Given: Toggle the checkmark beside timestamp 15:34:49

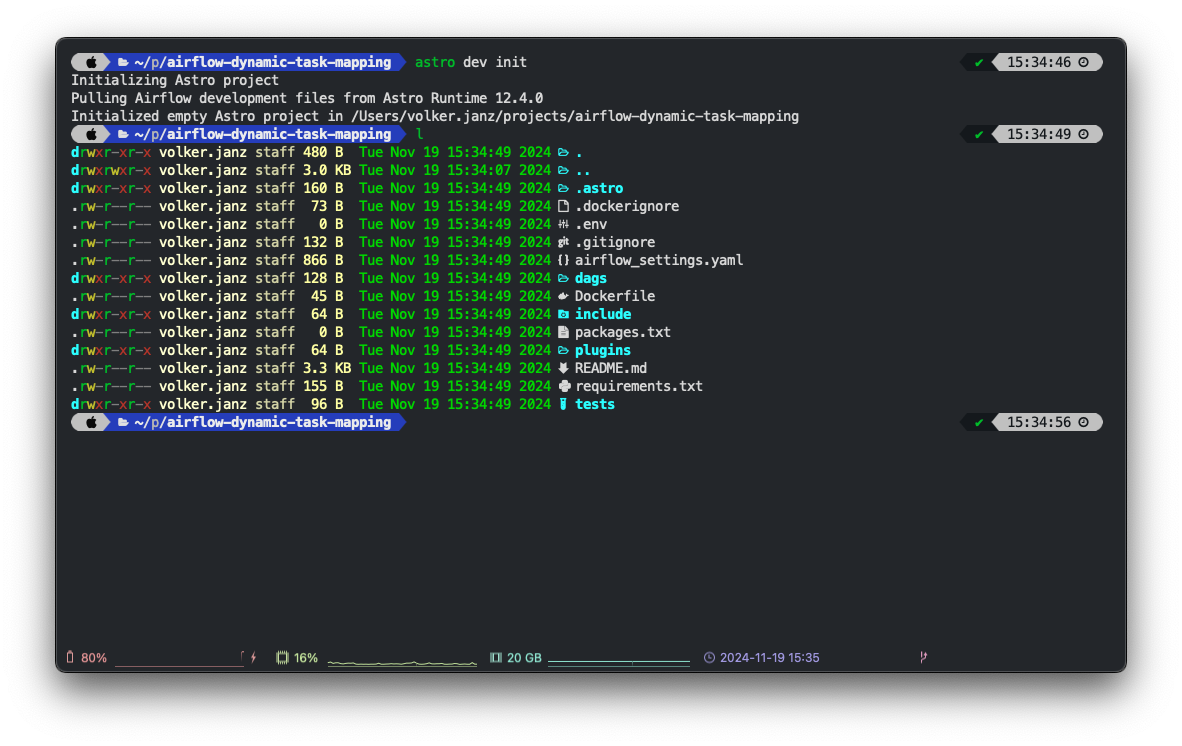Looking at the screenshot, I should 978,133.
